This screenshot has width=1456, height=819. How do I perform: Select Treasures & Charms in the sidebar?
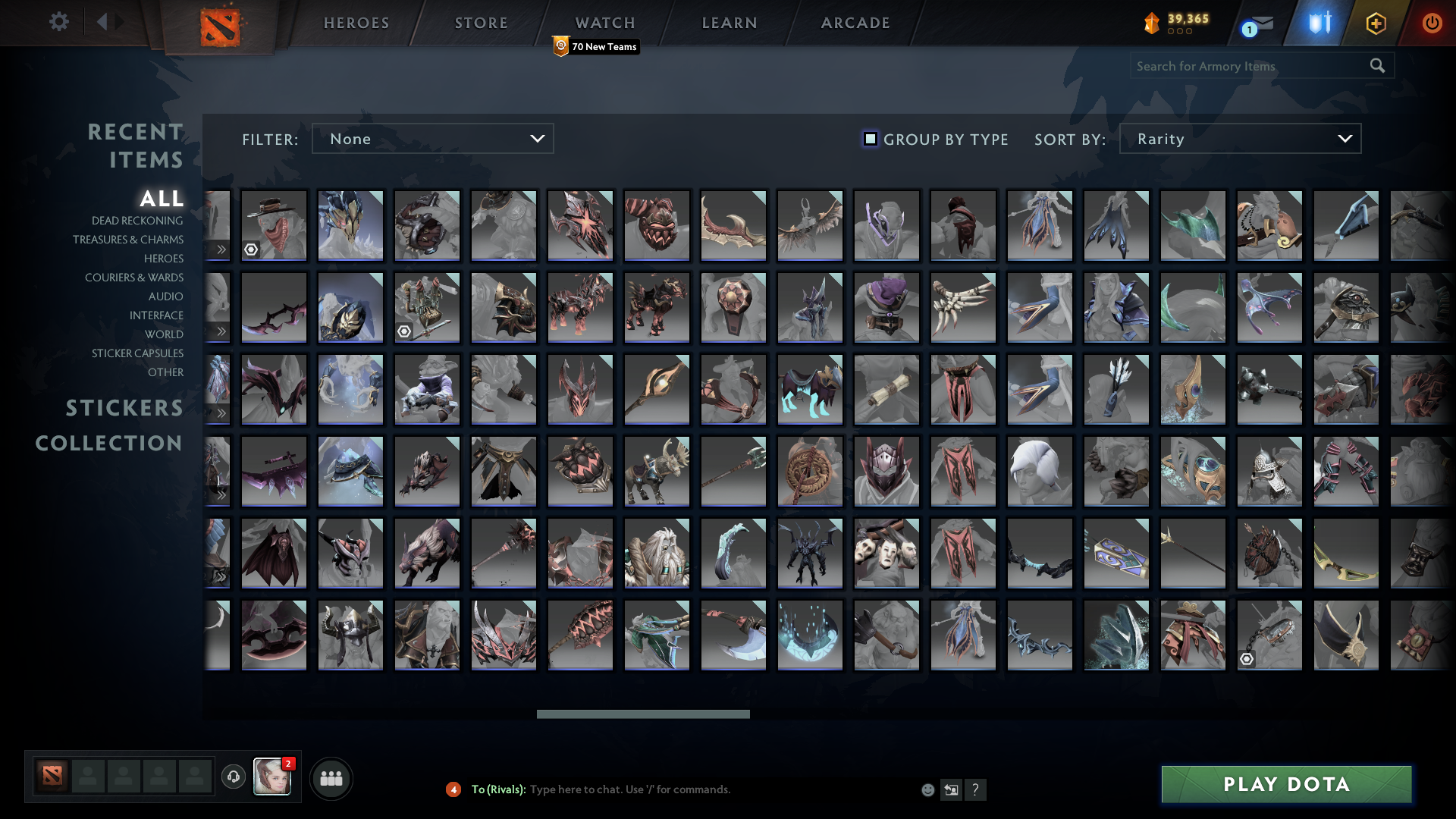tap(128, 240)
